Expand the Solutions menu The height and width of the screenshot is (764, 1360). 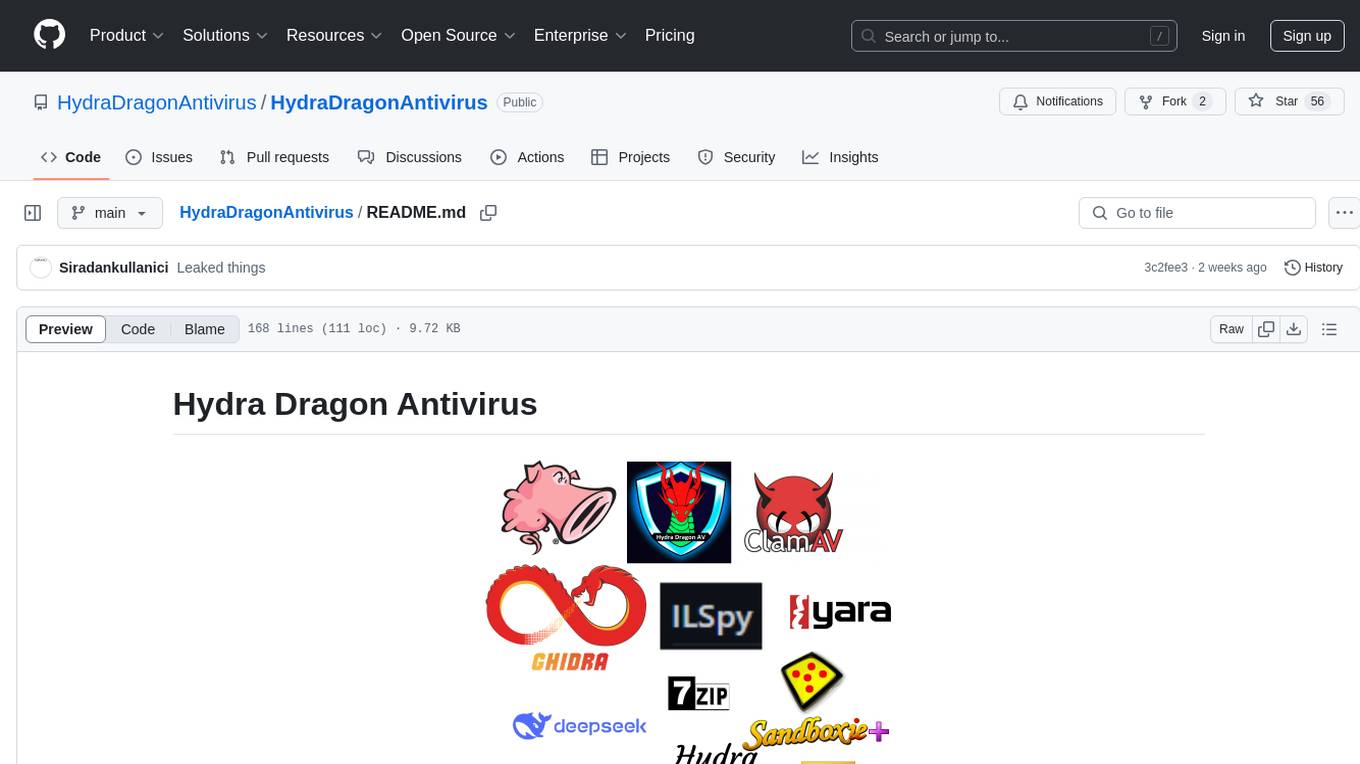point(225,35)
